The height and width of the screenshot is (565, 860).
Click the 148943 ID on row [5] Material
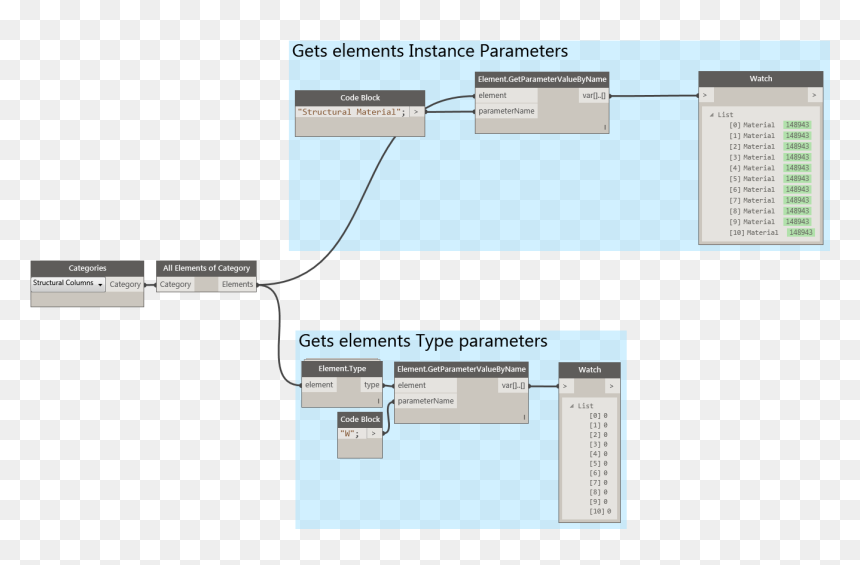tap(797, 179)
